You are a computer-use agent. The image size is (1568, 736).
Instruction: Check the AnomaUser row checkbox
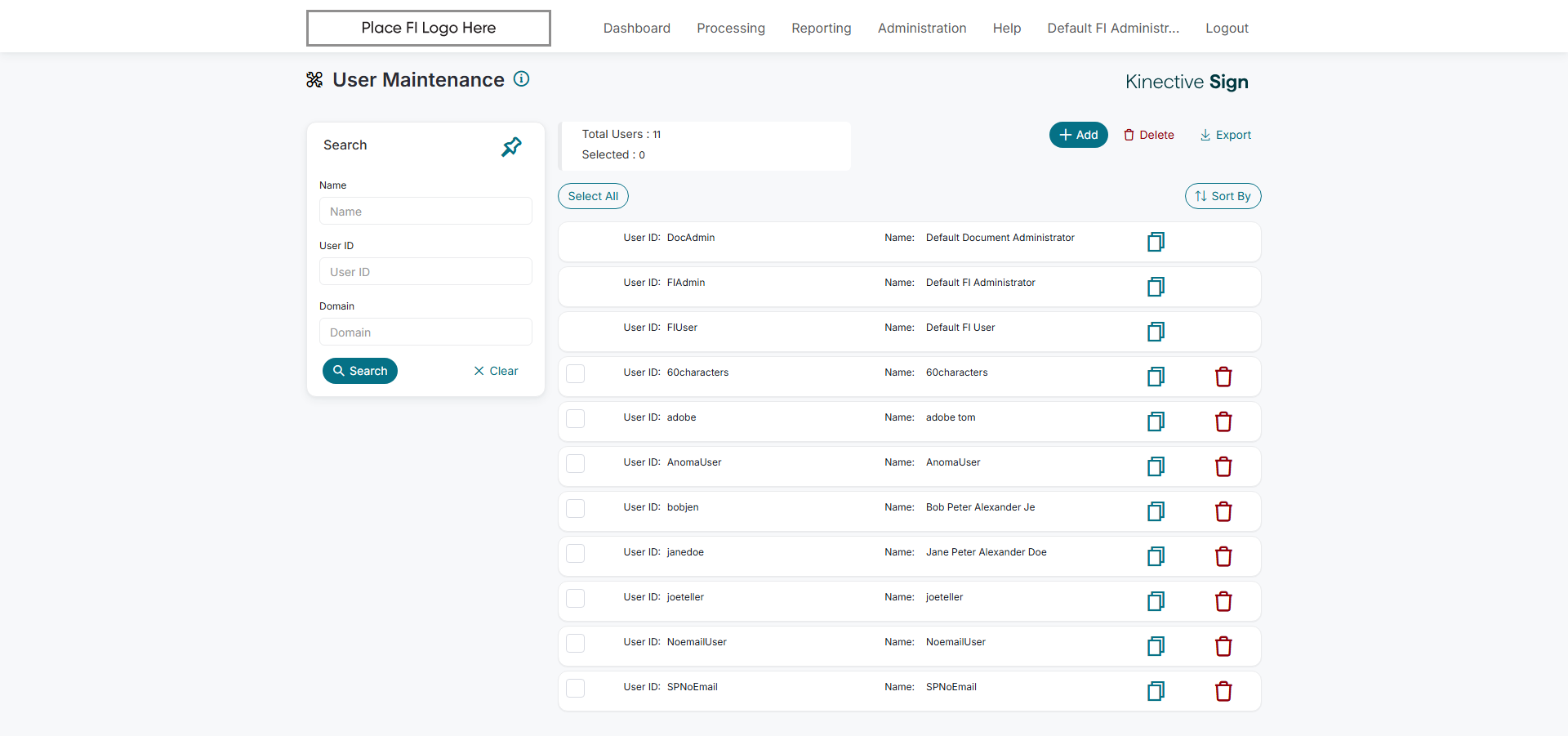(576, 463)
